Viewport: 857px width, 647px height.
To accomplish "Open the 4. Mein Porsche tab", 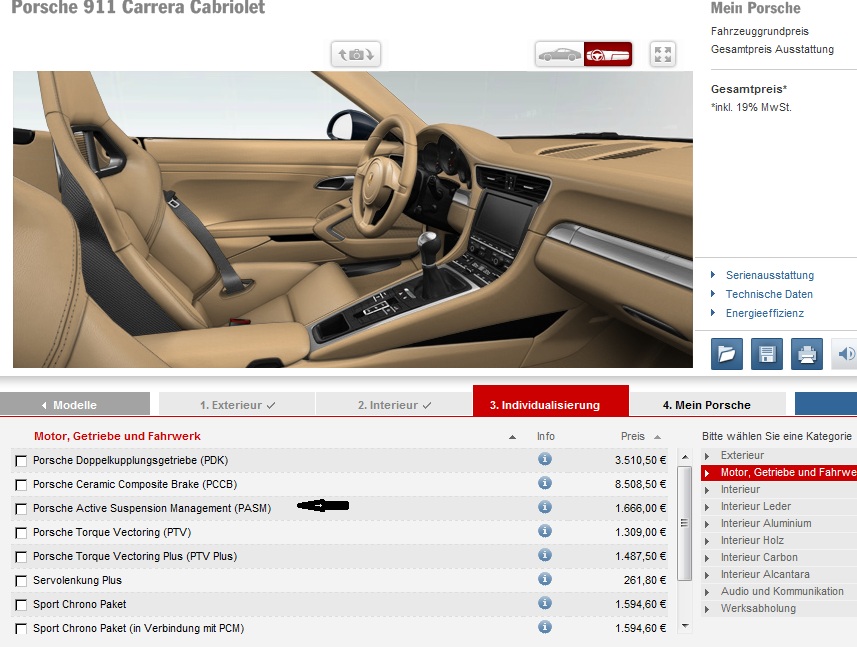I will (x=707, y=405).
